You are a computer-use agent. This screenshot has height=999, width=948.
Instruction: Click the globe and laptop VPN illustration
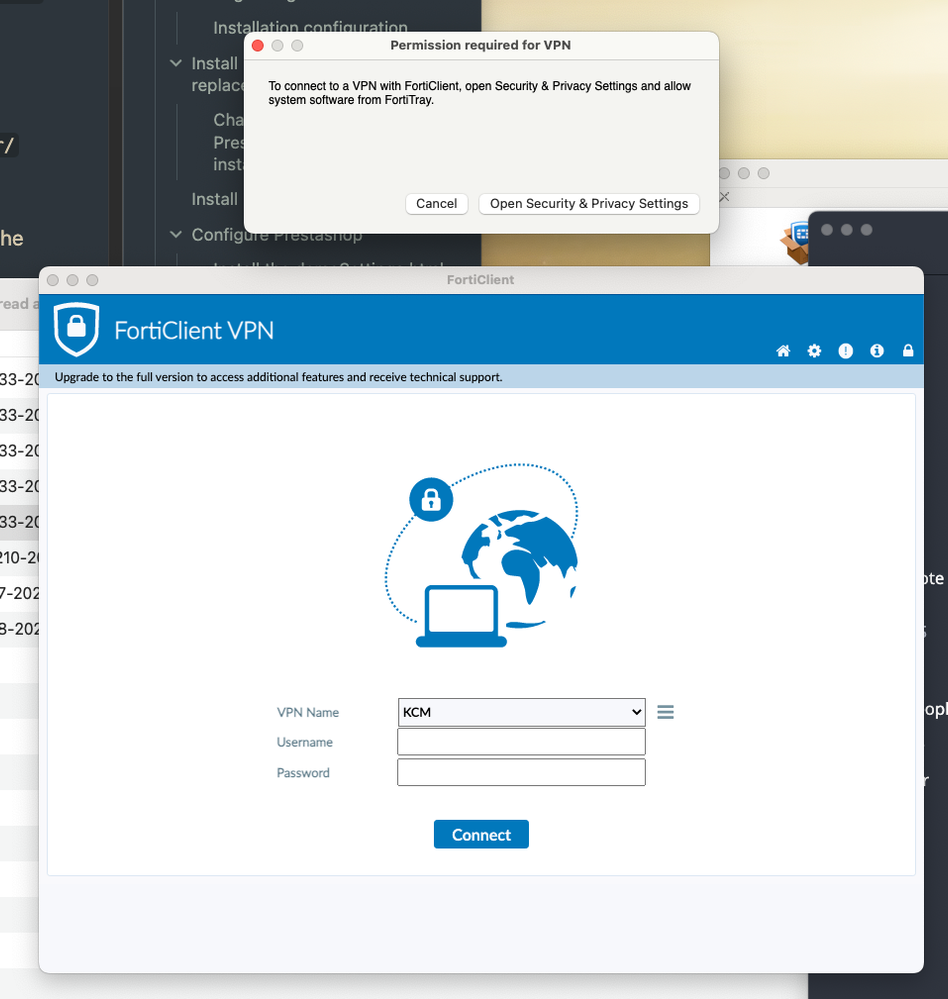click(481, 556)
